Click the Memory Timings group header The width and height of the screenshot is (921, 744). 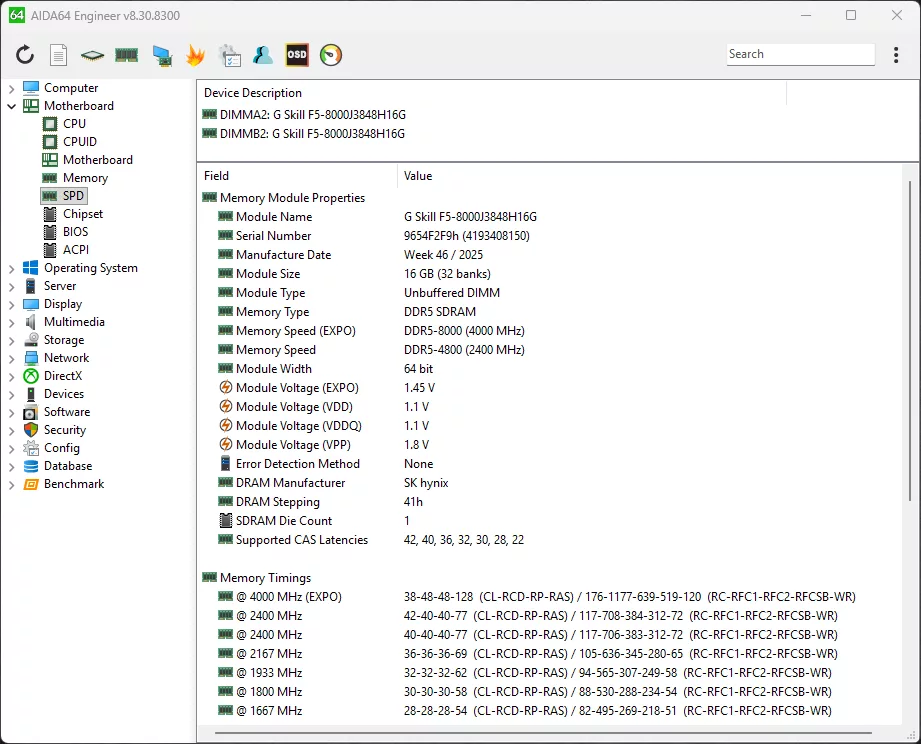coord(257,578)
